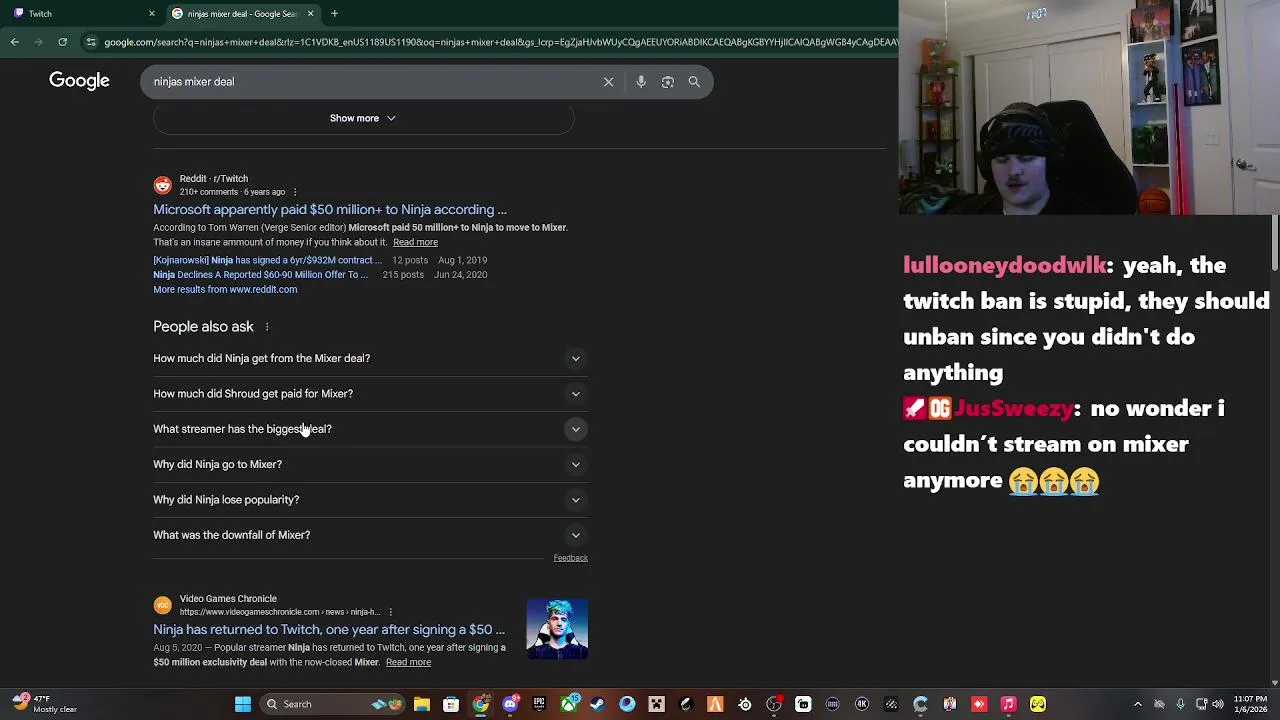Open Reddit result options three-dot menu
Screen dimensions: 1280x720
[x=294, y=192]
